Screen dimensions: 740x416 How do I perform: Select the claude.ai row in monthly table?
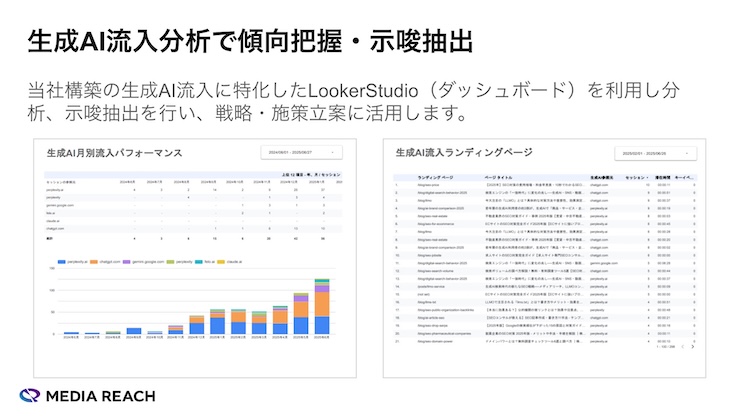tap(193, 221)
